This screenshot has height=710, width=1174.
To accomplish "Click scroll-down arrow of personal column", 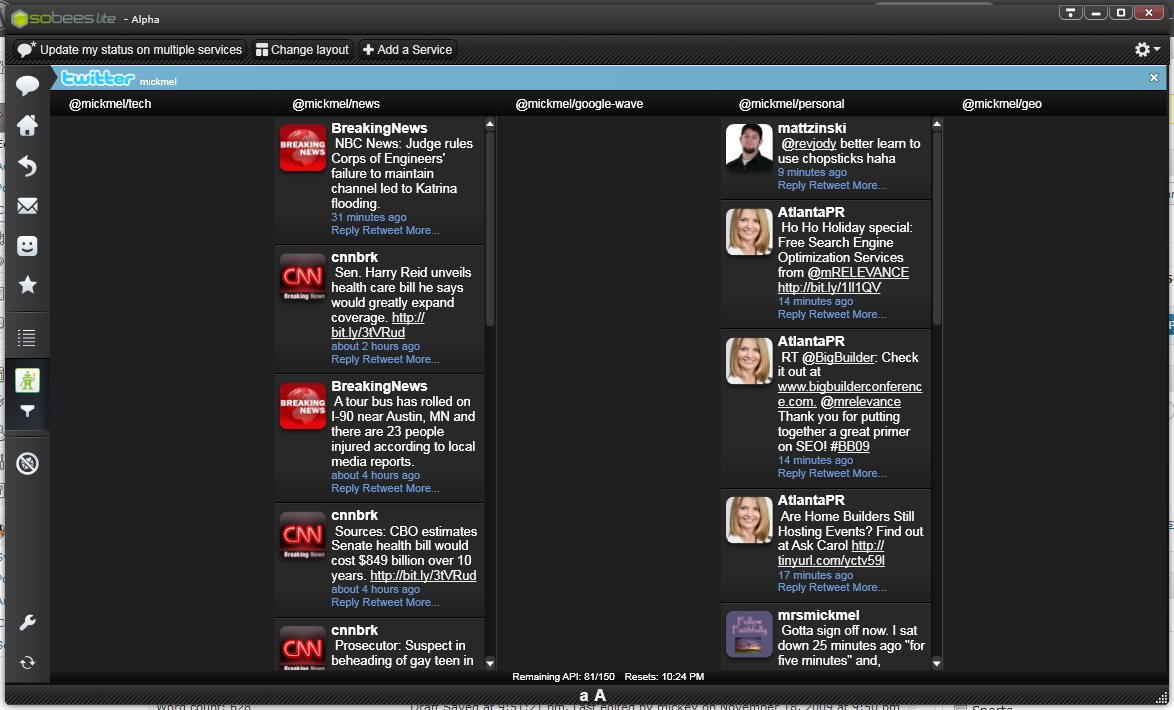I will [936, 663].
